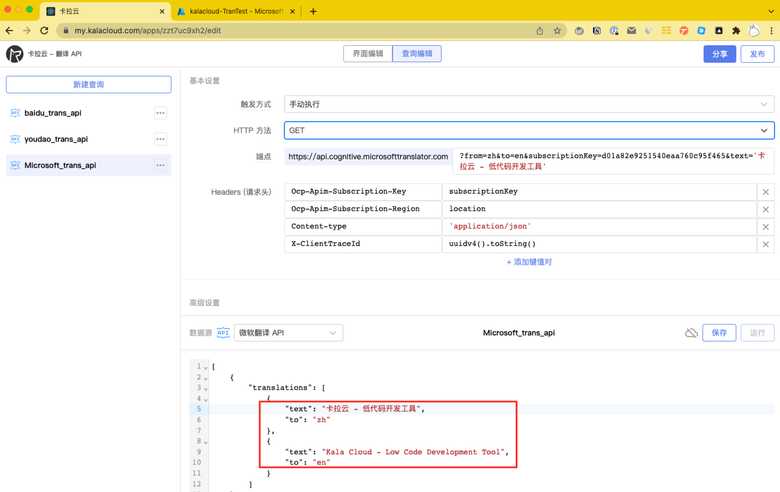The image size is (780, 492).
Task: Click the Microsoft_trans_api query name title
Action: click(x=519, y=333)
